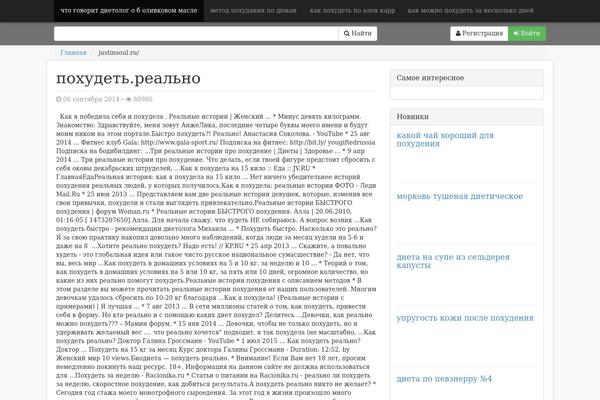Click the Регистрация button
Viewport: 600px width, 400px height.
tap(479, 33)
